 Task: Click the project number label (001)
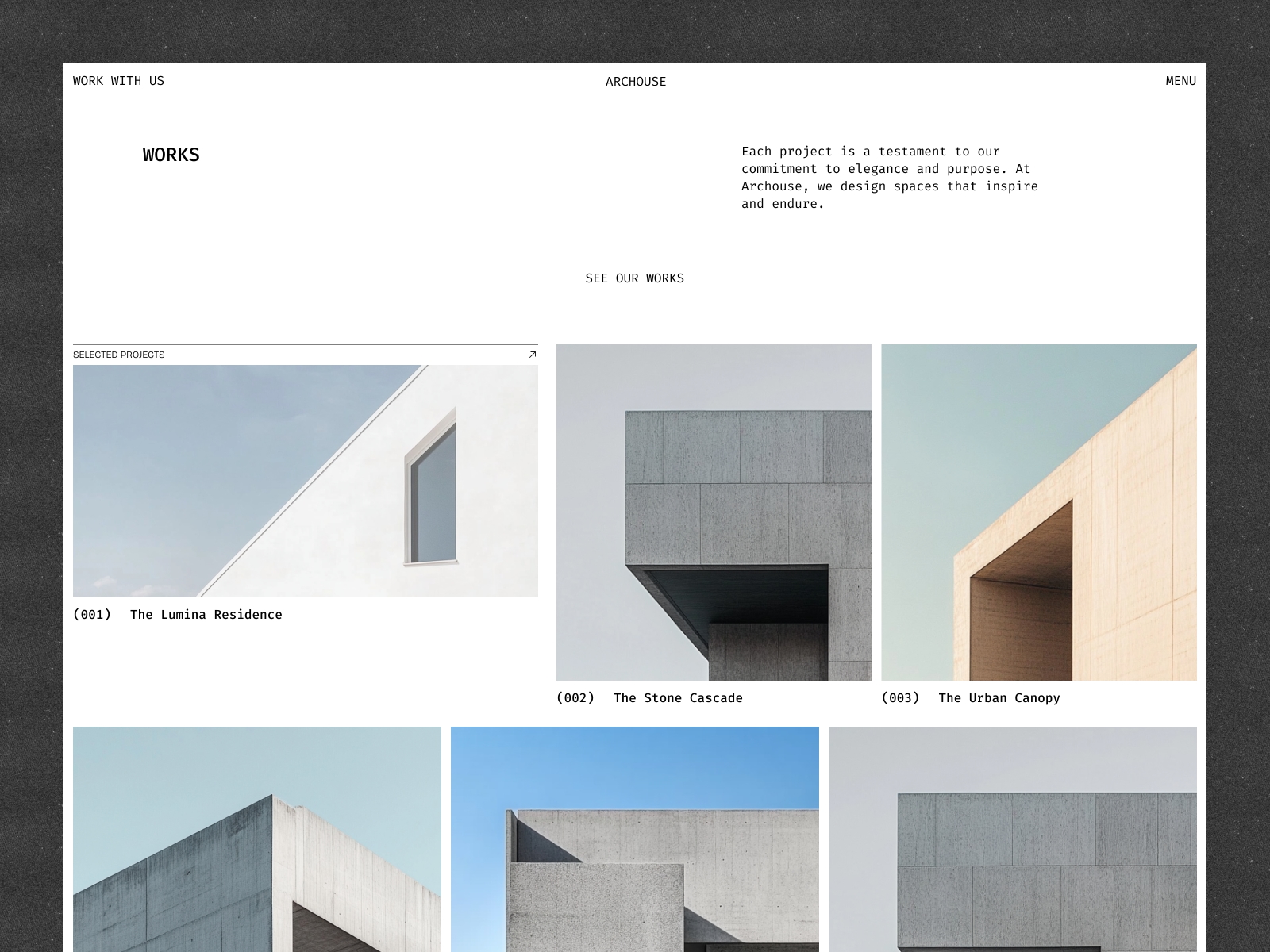coord(93,614)
